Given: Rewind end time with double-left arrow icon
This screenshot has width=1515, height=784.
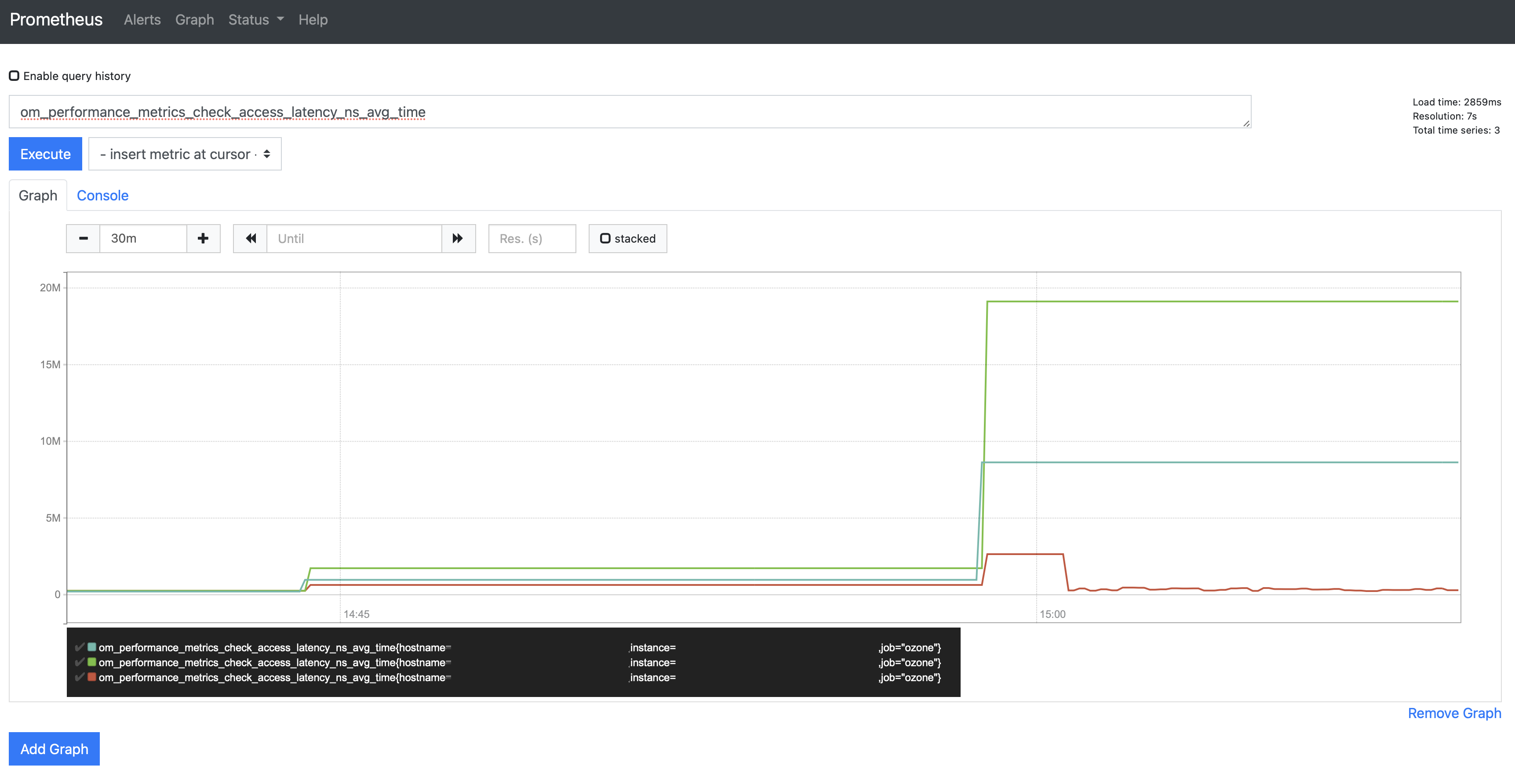Looking at the screenshot, I should point(251,239).
